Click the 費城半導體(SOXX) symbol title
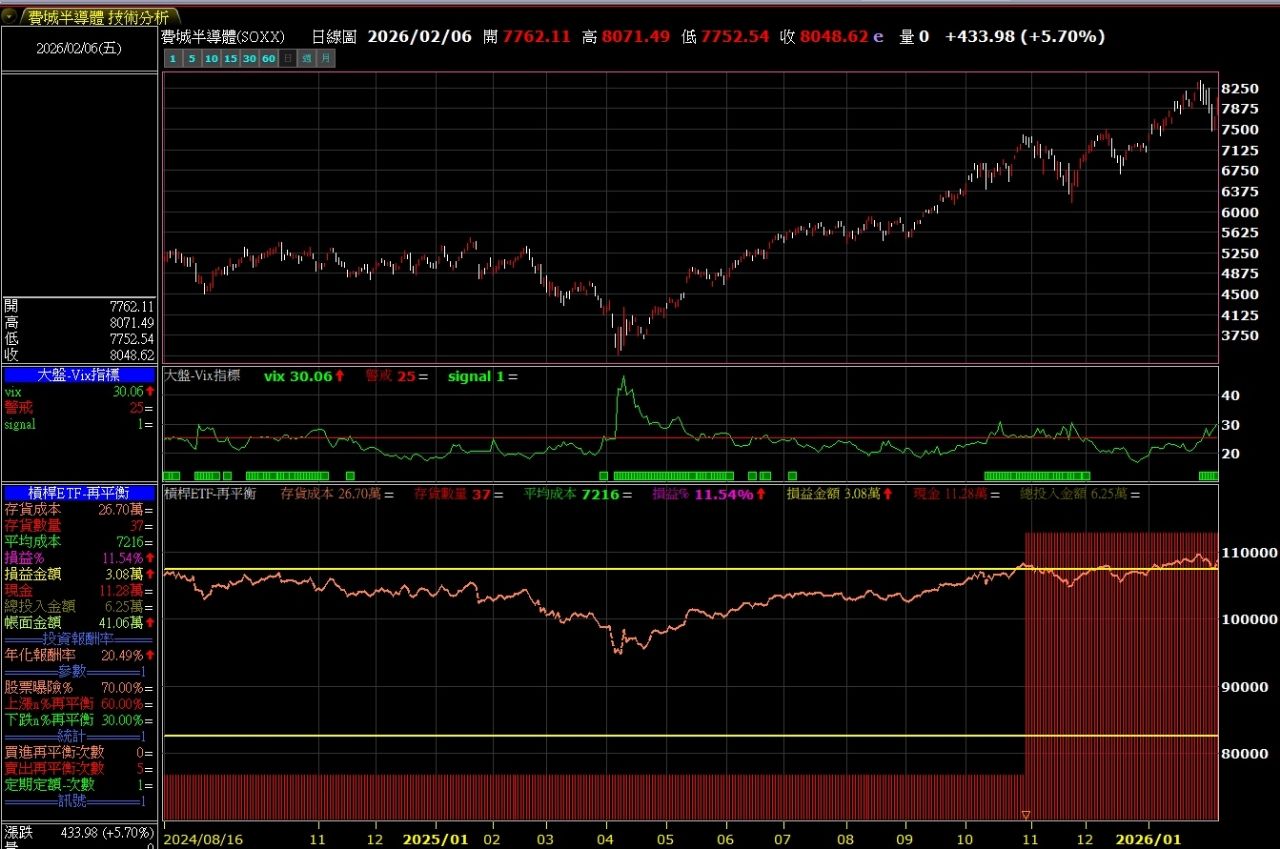Viewport: 1280px width, 849px height. point(223,37)
